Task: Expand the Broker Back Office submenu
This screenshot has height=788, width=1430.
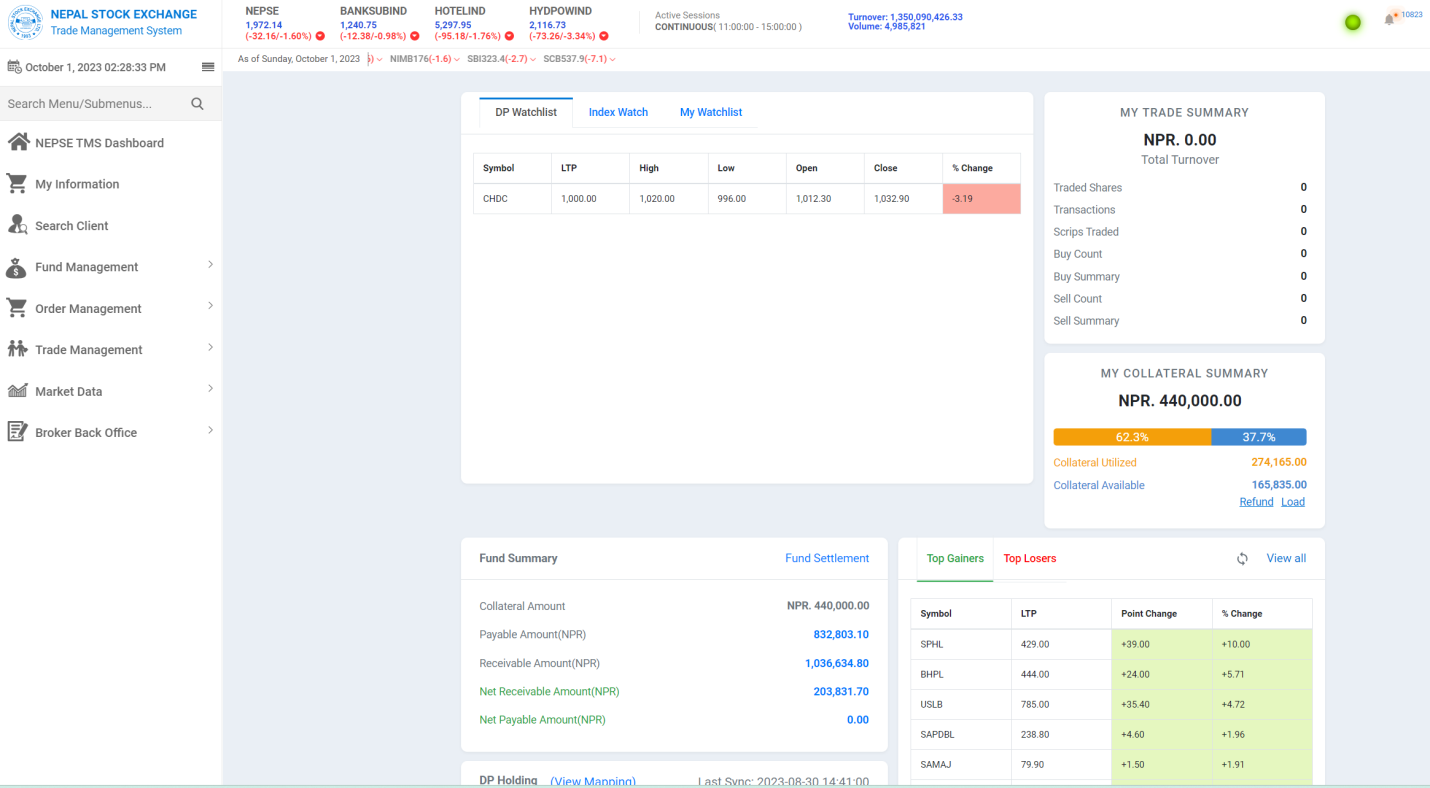Action: 210,430
